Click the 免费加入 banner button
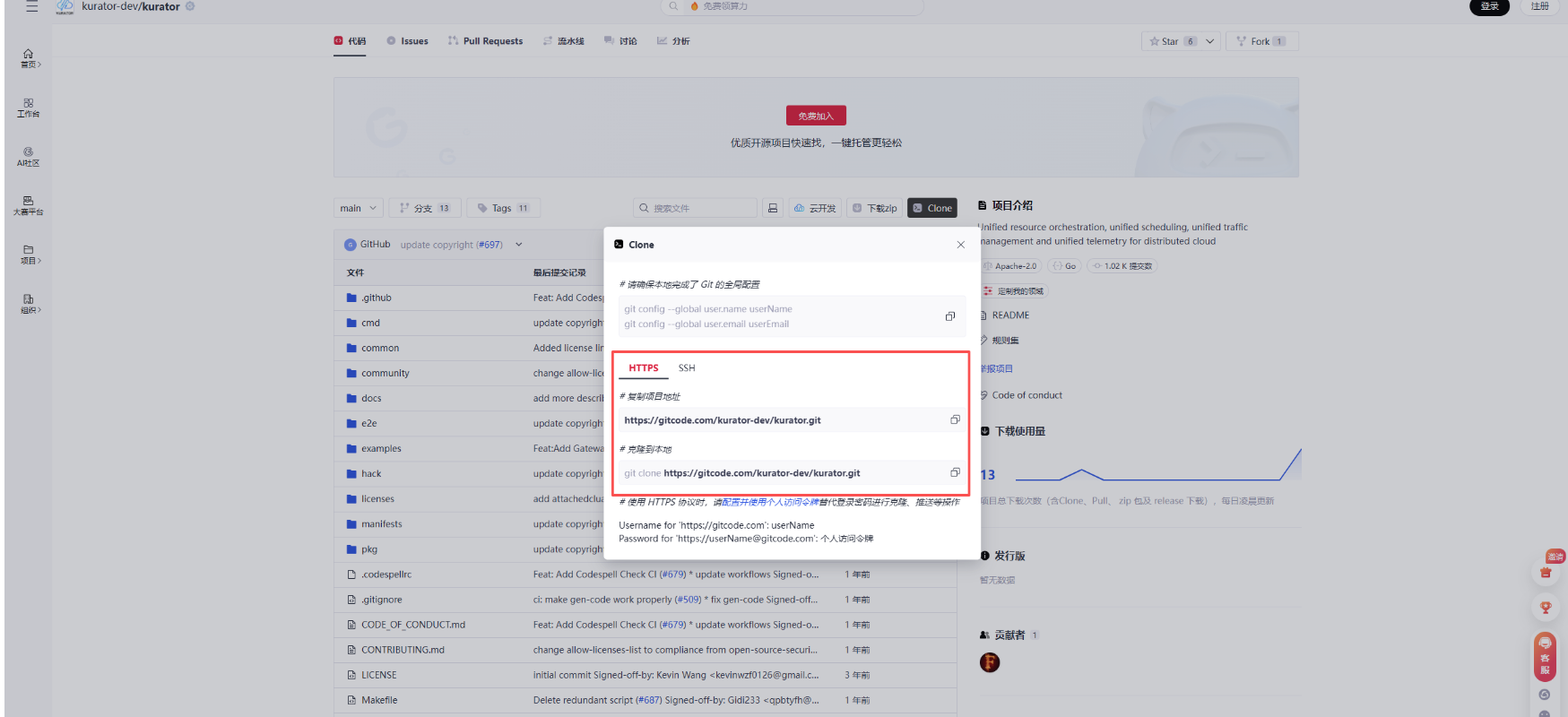The width and height of the screenshot is (1568, 717). click(816, 116)
